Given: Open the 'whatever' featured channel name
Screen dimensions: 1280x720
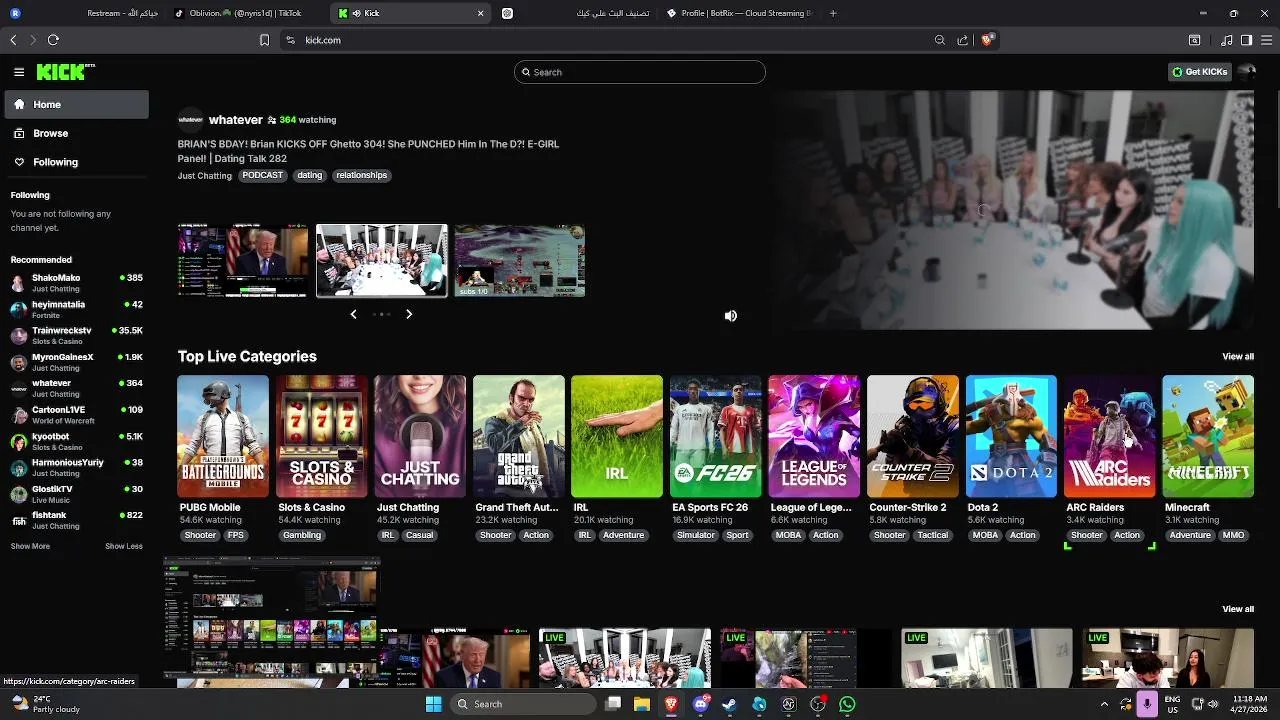Looking at the screenshot, I should [x=236, y=120].
